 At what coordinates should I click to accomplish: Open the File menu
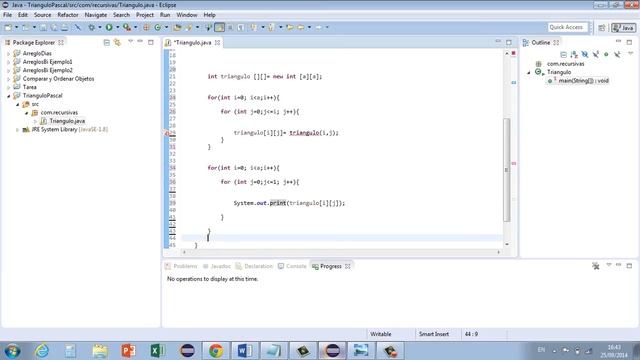(7, 15)
